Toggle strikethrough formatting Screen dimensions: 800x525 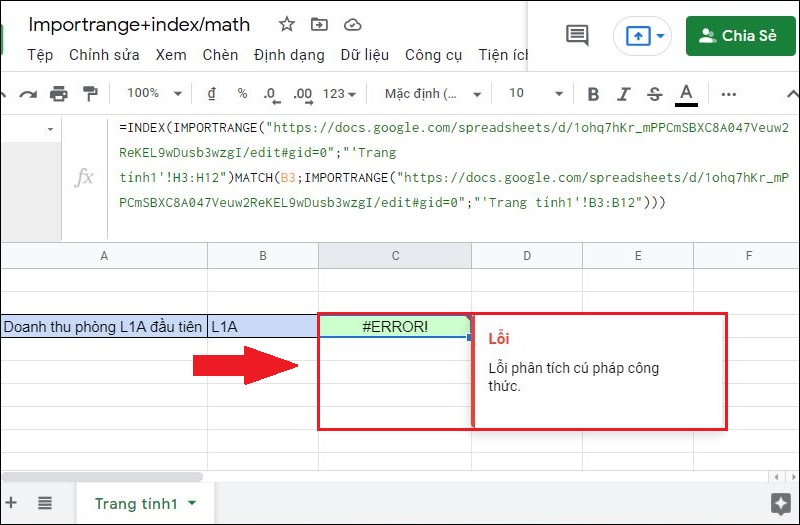coord(654,94)
